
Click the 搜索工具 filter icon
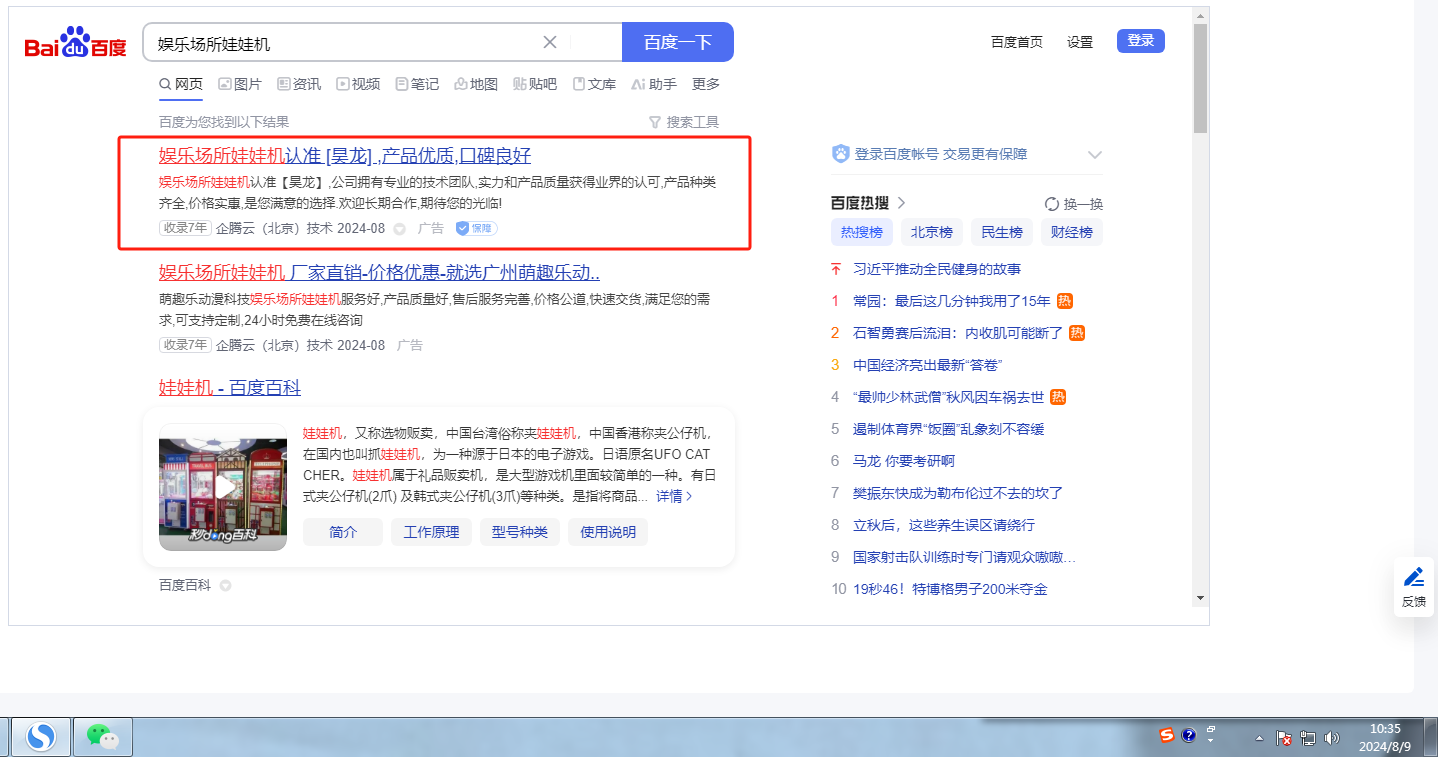pyautogui.click(x=655, y=122)
